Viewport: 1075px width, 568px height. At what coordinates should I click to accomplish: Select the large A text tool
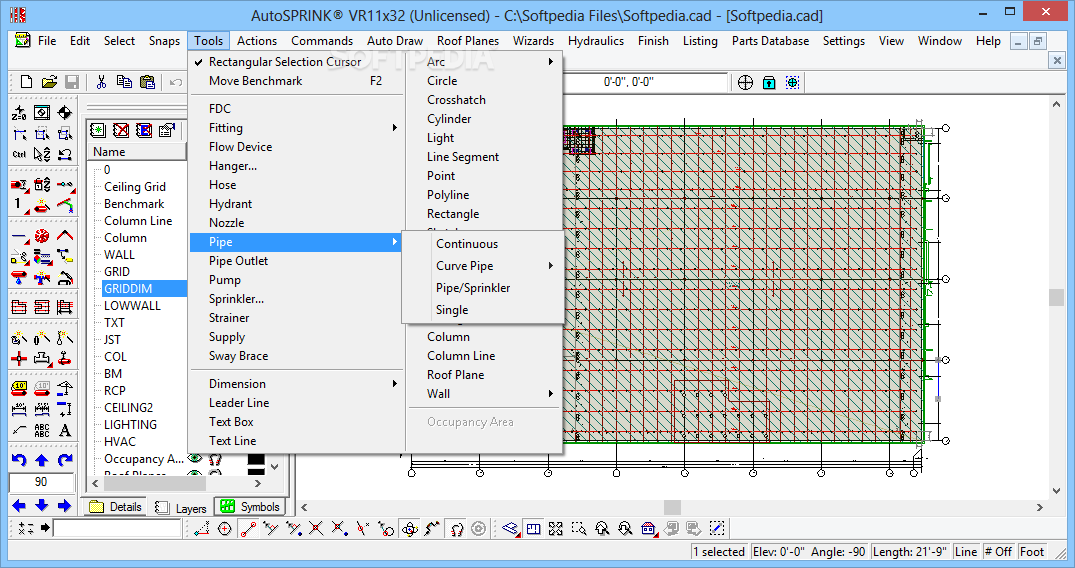point(64,431)
